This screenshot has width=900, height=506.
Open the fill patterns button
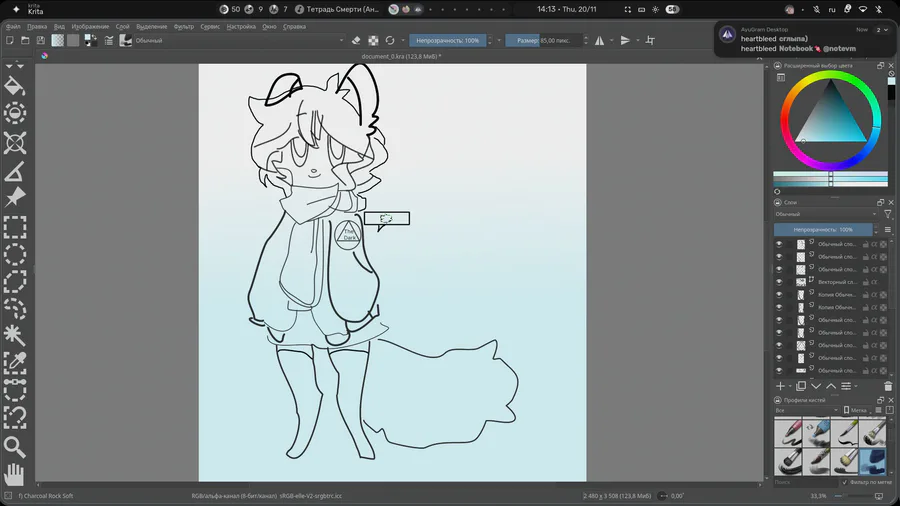click(73, 40)
